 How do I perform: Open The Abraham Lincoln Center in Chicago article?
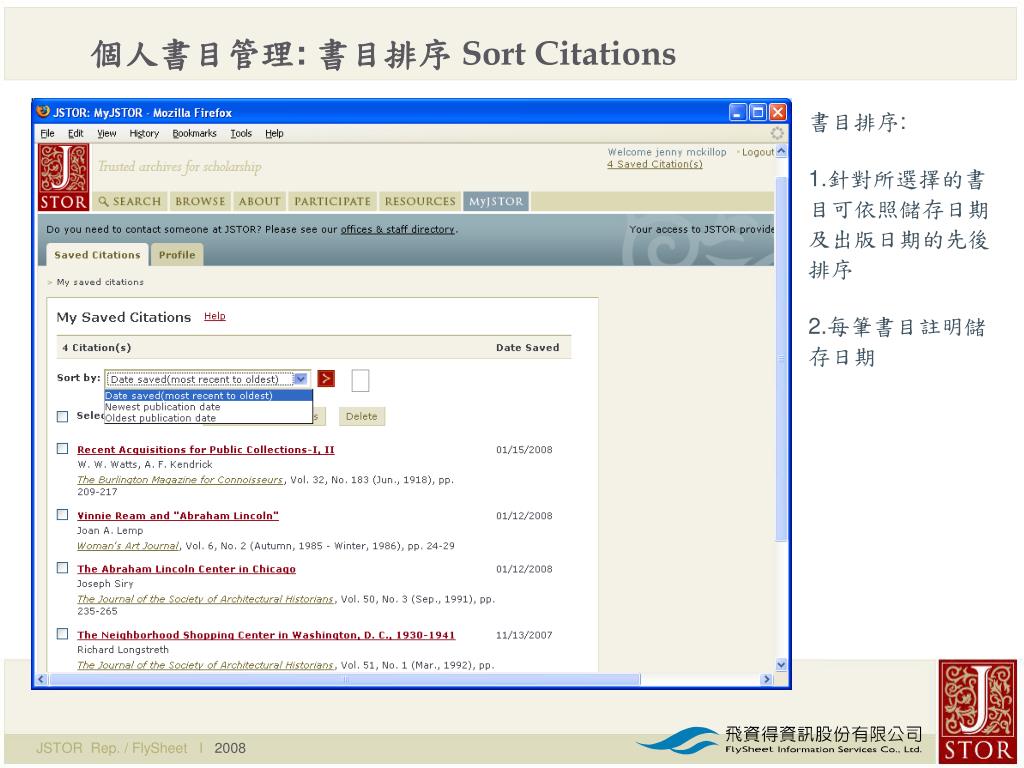[x=186, y=569]
